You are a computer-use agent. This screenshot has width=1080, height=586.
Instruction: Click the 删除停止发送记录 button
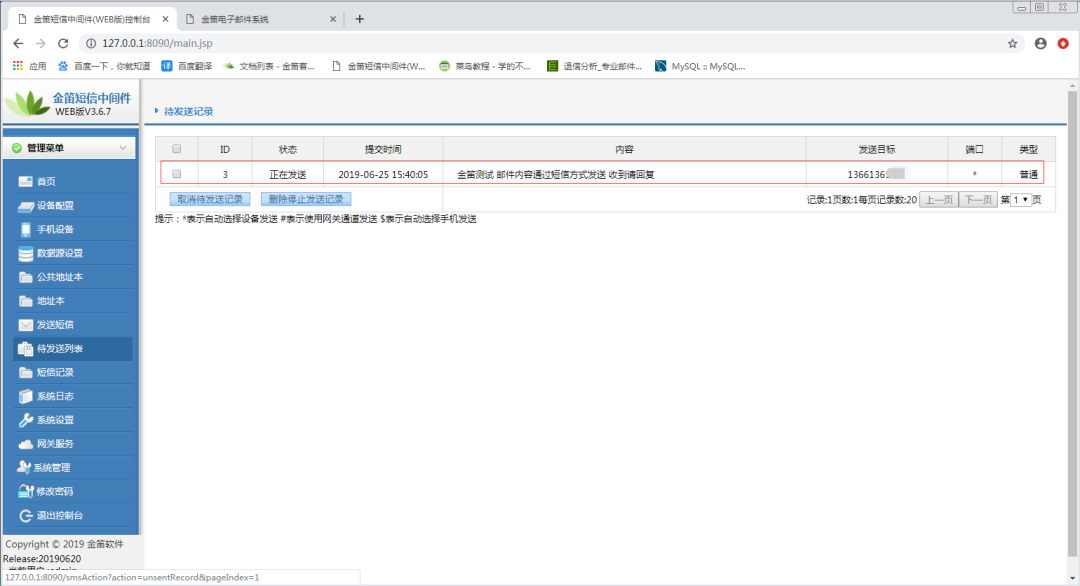[x=306, y=199]
